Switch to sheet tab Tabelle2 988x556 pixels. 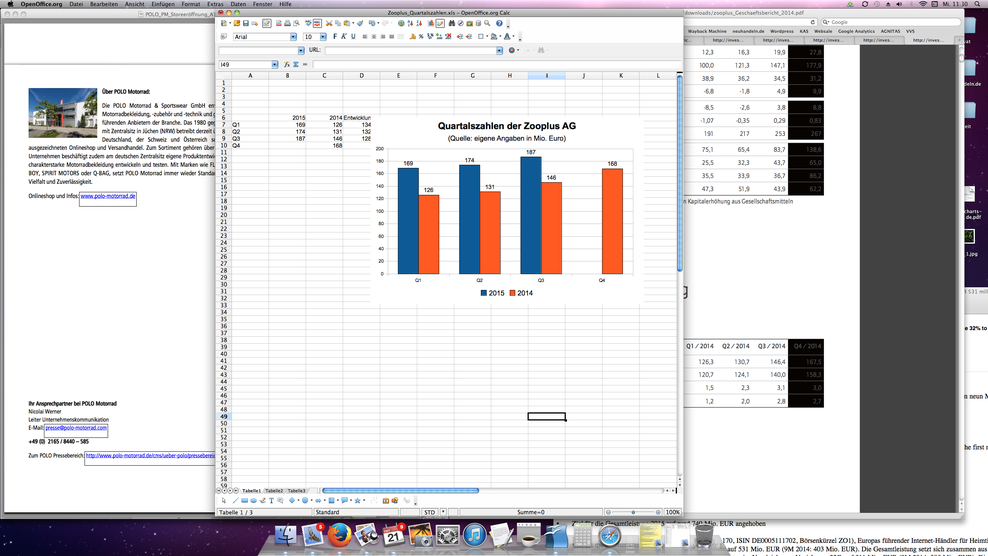pyautogui.click(x=274, y=490)
